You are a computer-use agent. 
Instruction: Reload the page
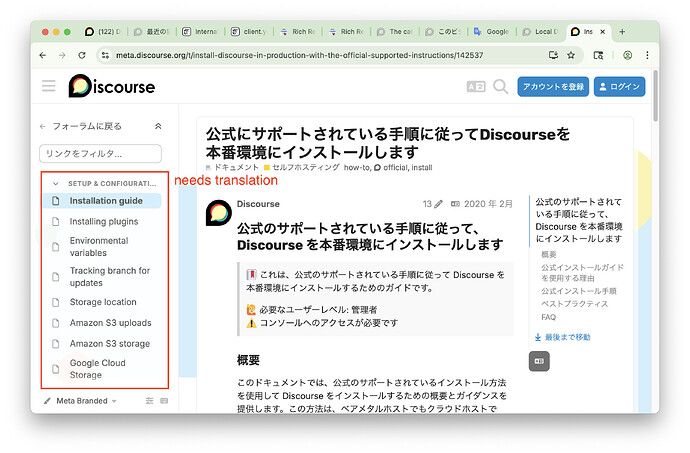coord(82,55)
